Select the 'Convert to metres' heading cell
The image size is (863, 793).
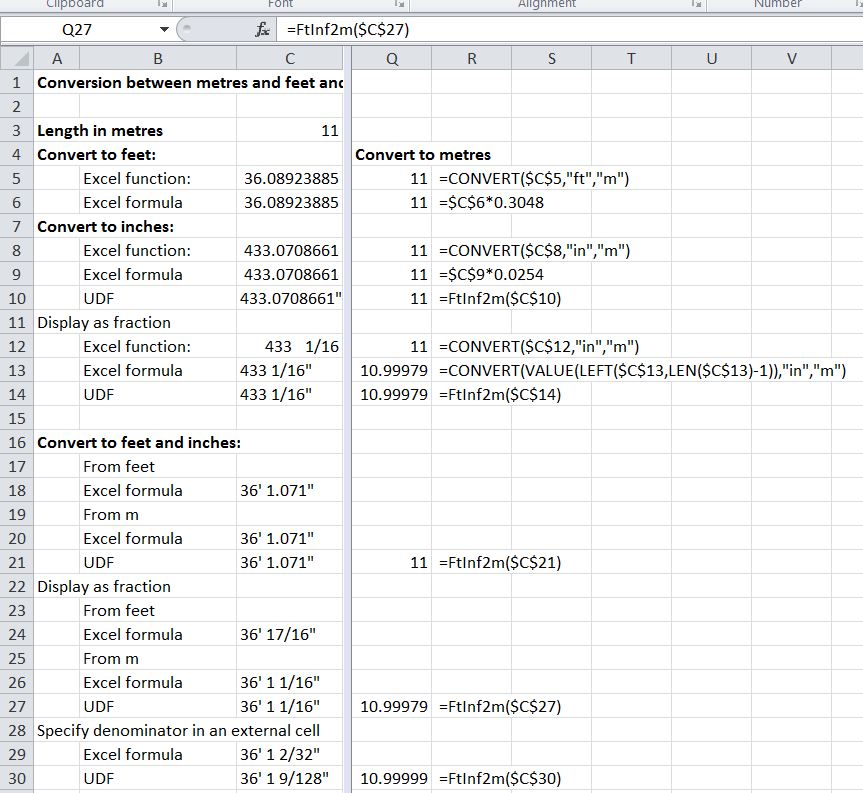coord(391,154)
